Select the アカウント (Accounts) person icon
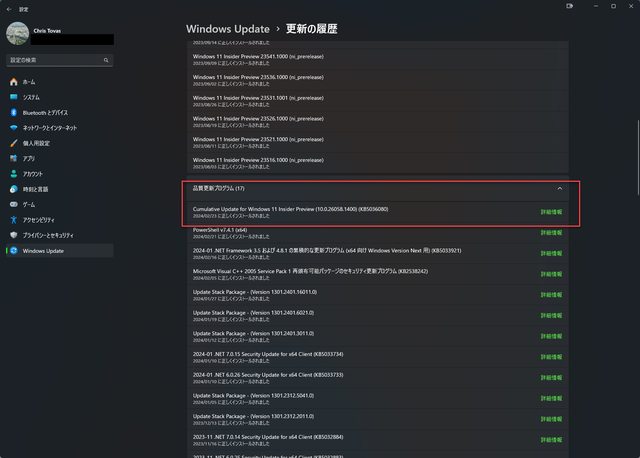 [x=14, y=174]
